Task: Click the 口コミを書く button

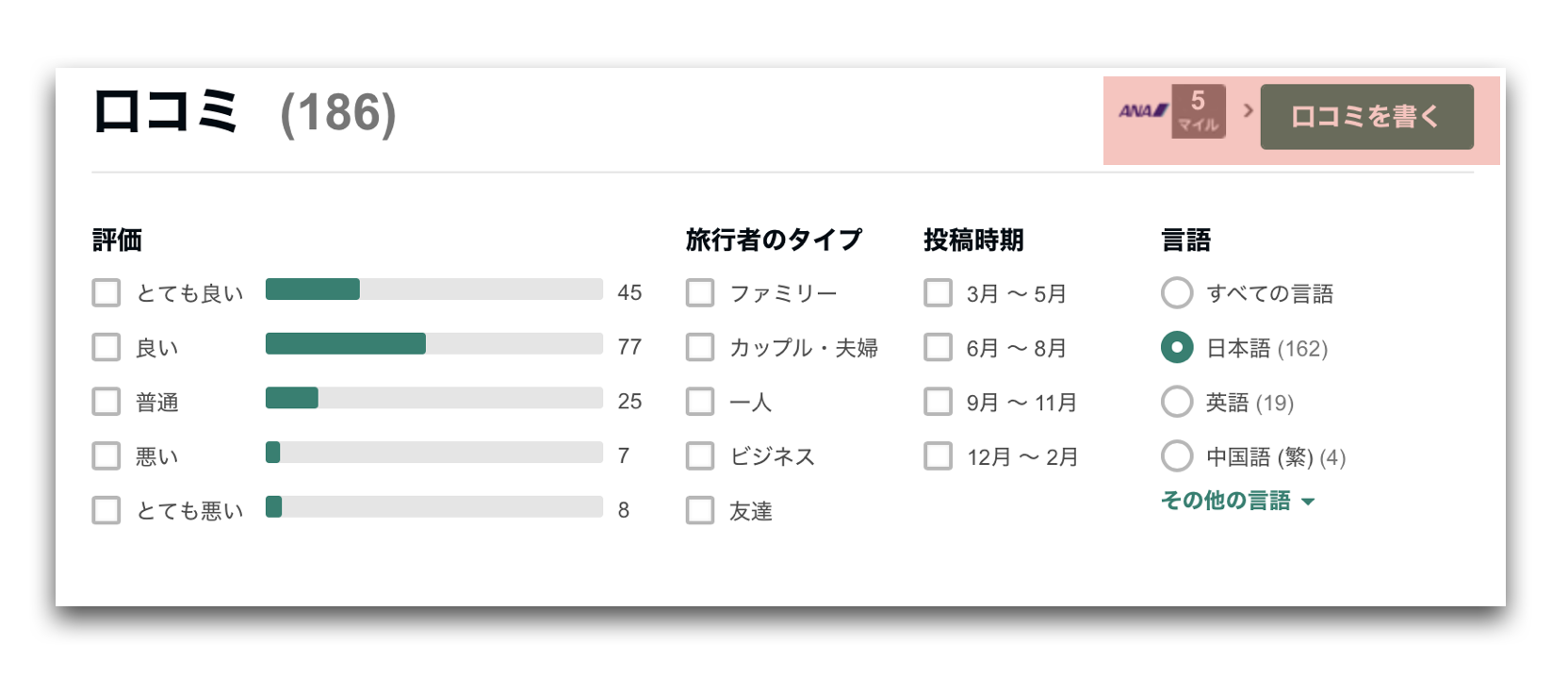Action: (x=1366, y=116)
